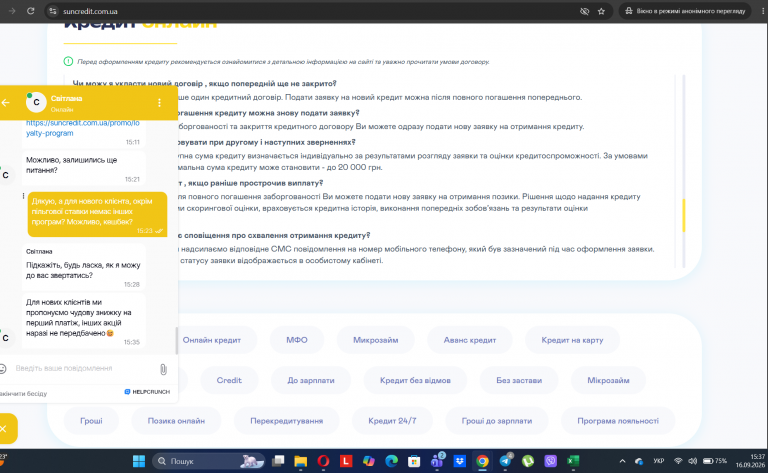Image resolution: width=768 pixels, height=473 pixels.
Task: Select the Гроші tag
Action: 91,421
